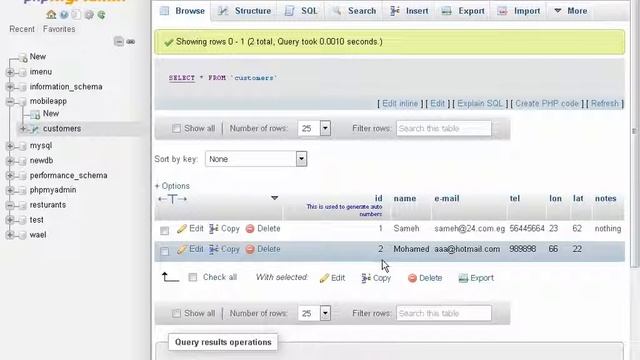Open the SQL tab

(x=301, y=11)
